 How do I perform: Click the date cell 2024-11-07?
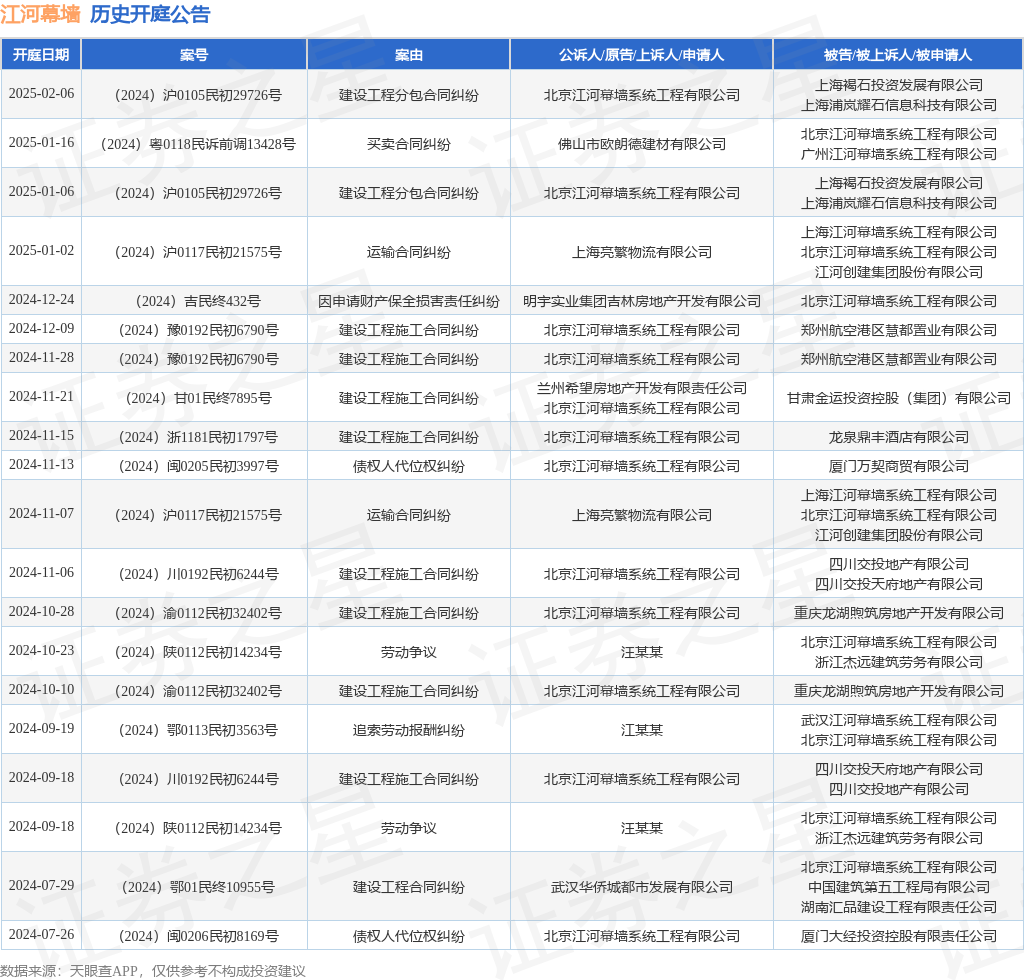[41, 514]
